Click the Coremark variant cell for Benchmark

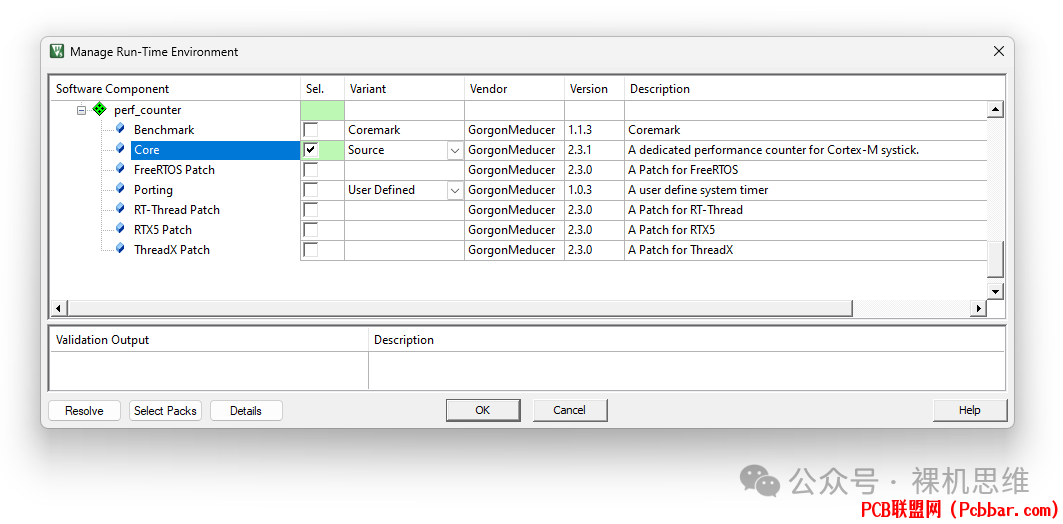(x=404, y=129)
